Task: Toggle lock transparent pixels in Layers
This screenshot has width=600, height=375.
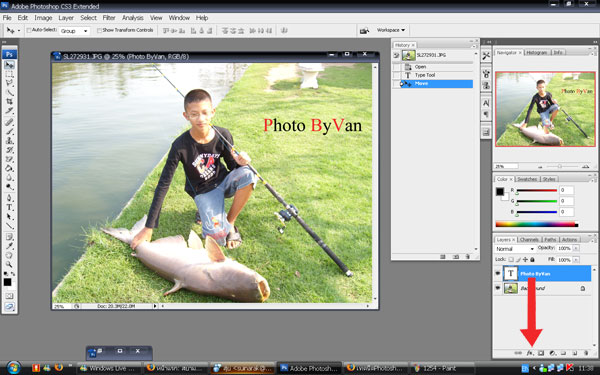Action: click(x=511, y=259)
